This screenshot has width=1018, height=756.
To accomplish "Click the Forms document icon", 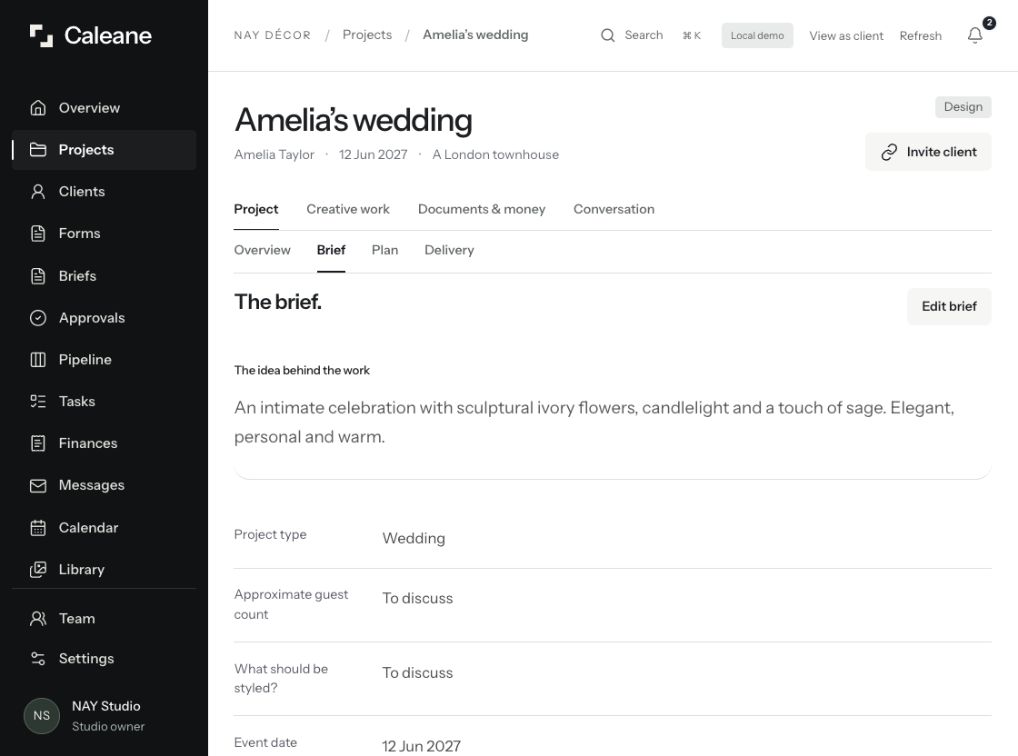I will pyautogui.click(x=38, y=233).
